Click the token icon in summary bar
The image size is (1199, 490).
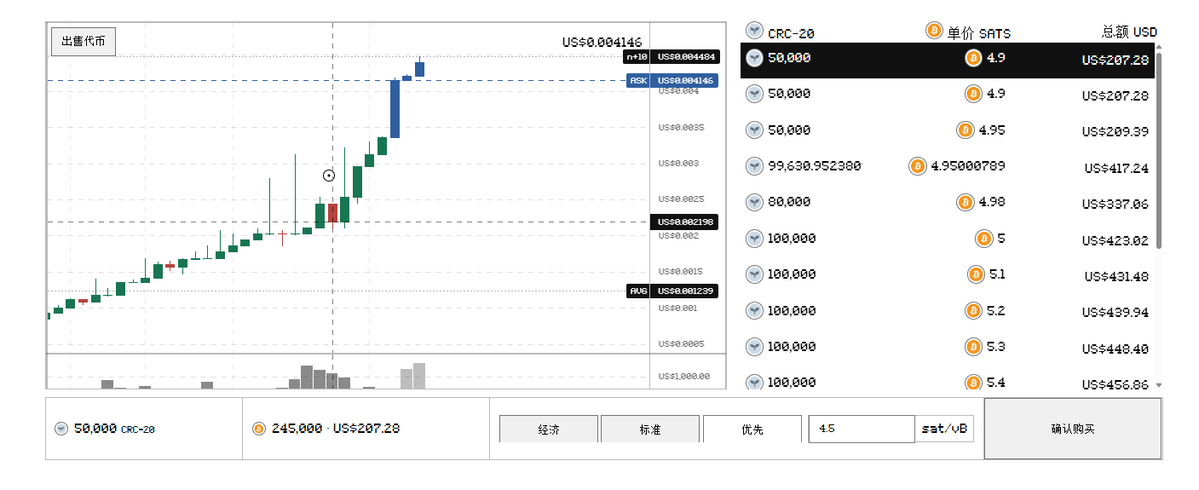(61, 429)
